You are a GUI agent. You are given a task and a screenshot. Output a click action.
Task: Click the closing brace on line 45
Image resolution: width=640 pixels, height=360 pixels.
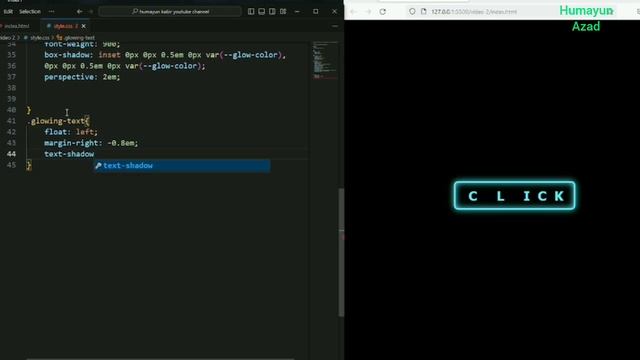pyautogui.click(x=29, y=165)
